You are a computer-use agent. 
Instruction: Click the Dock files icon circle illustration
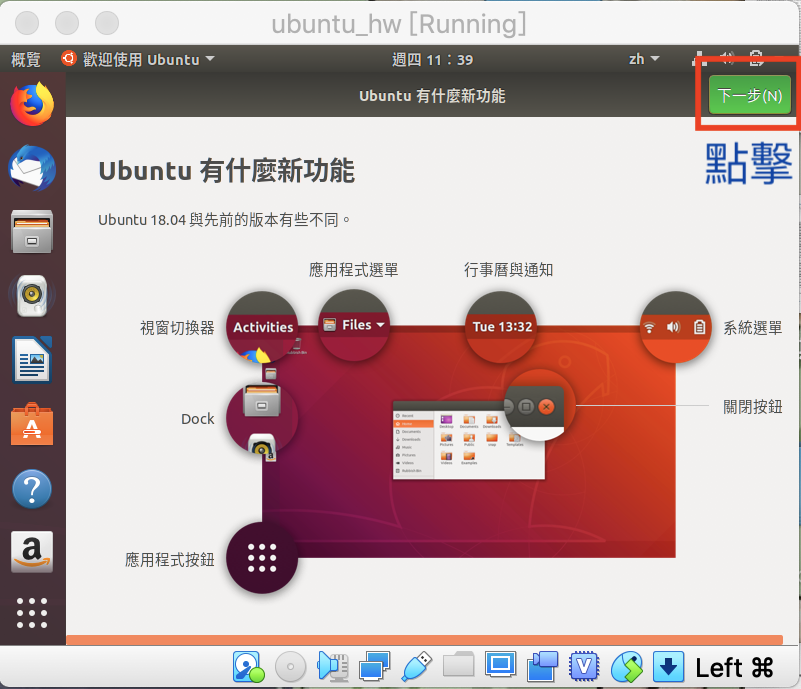click(262, 419)
